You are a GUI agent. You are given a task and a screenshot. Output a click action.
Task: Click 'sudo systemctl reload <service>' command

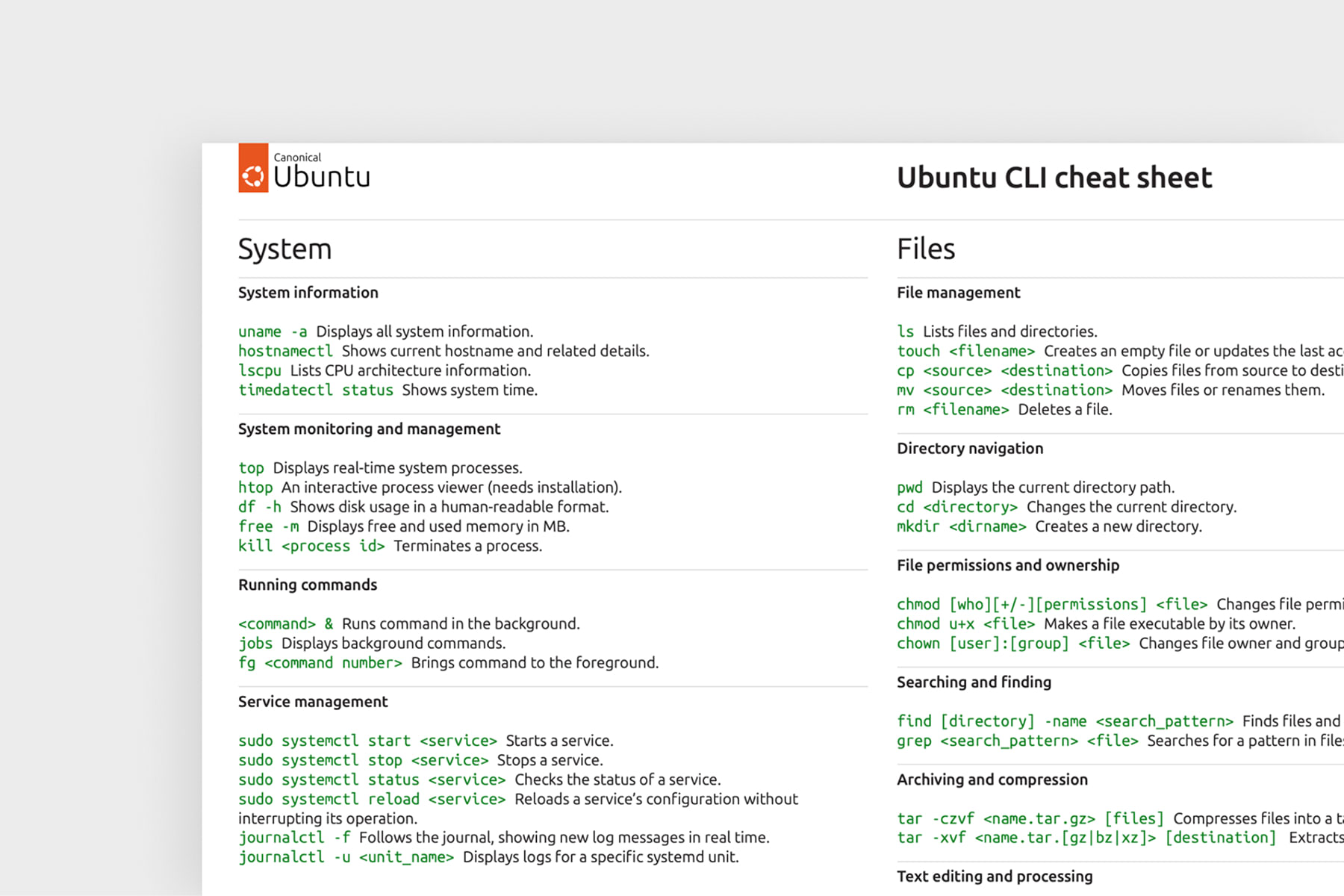pos(372,799)
